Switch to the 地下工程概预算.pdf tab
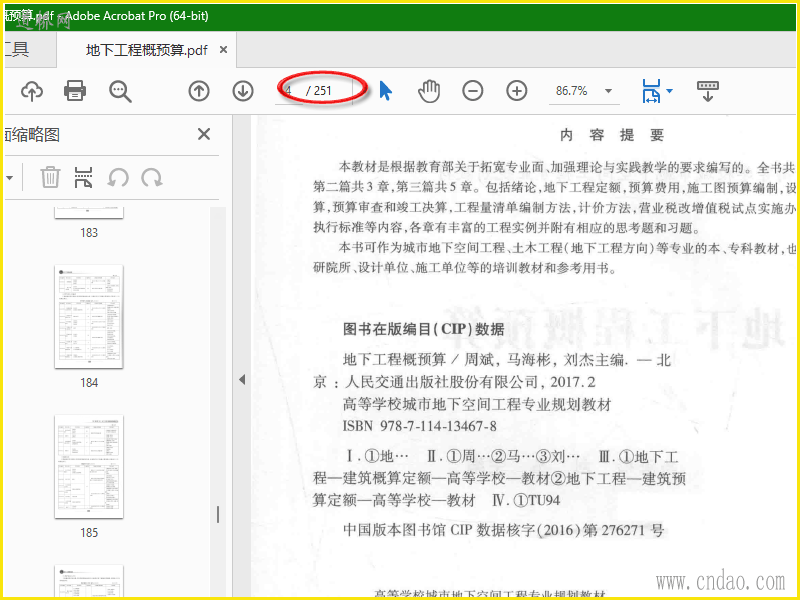The width and height of the screenshot is (800, 600). [147, 50]
